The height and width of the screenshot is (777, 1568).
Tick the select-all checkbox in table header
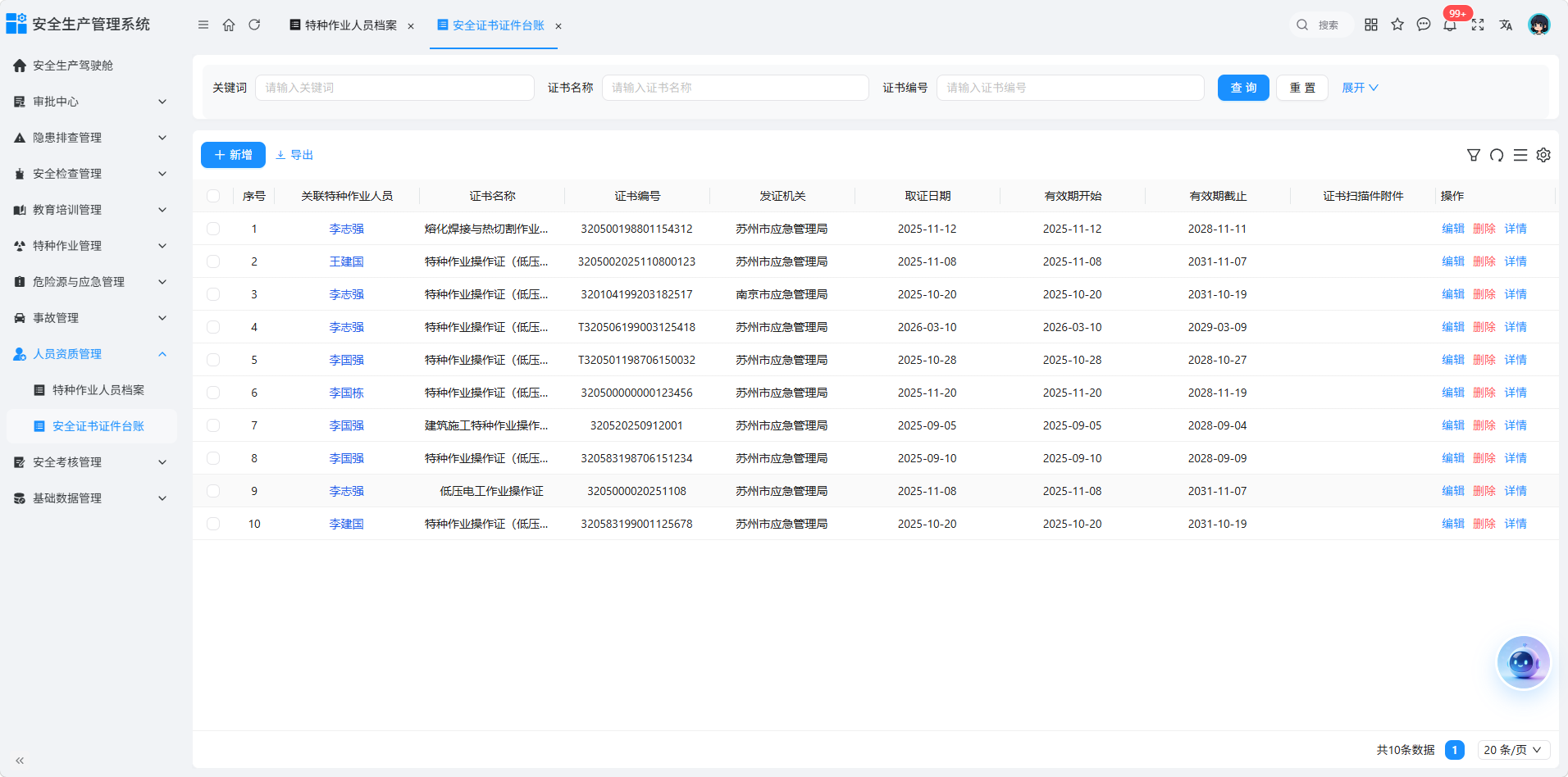213,196
